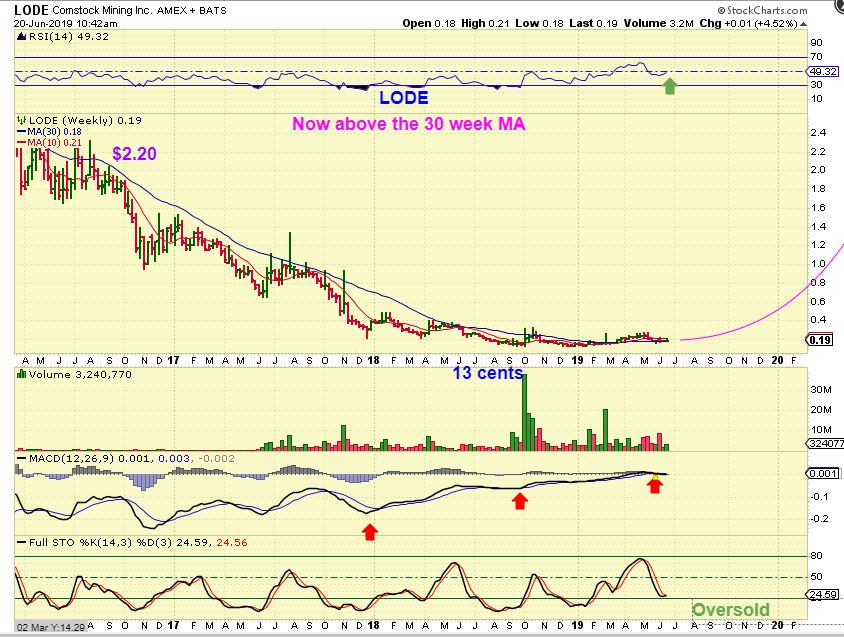The image size is (844, 637).
Task: Click the Comstock Mining Inc. company name
Action: point(102,10)
